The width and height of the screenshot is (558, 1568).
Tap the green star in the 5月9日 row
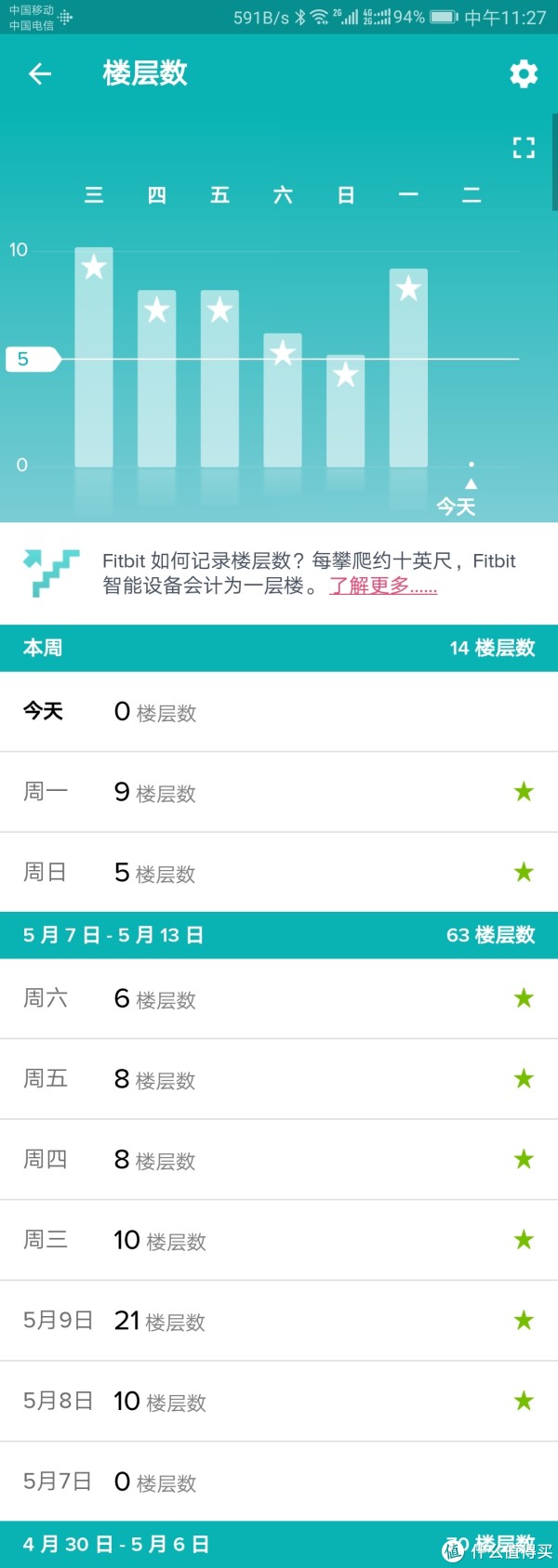point(524,1320)
